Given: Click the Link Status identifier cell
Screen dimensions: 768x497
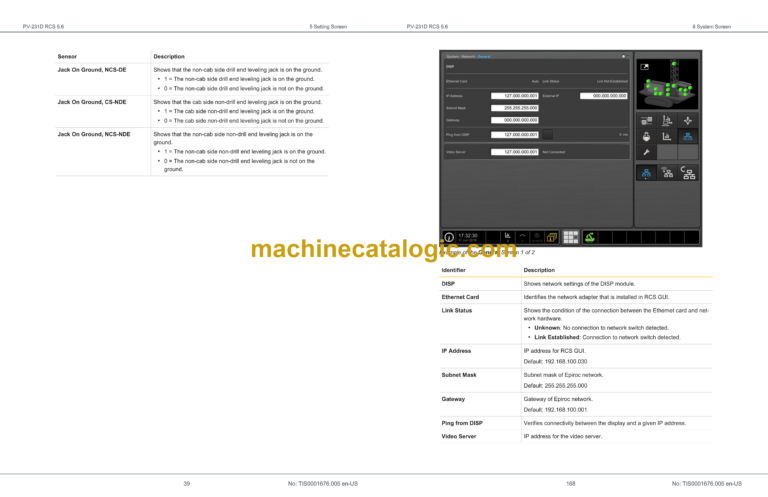Looking at the screenshot, I should pyautogui.click(x=456, y=310).
